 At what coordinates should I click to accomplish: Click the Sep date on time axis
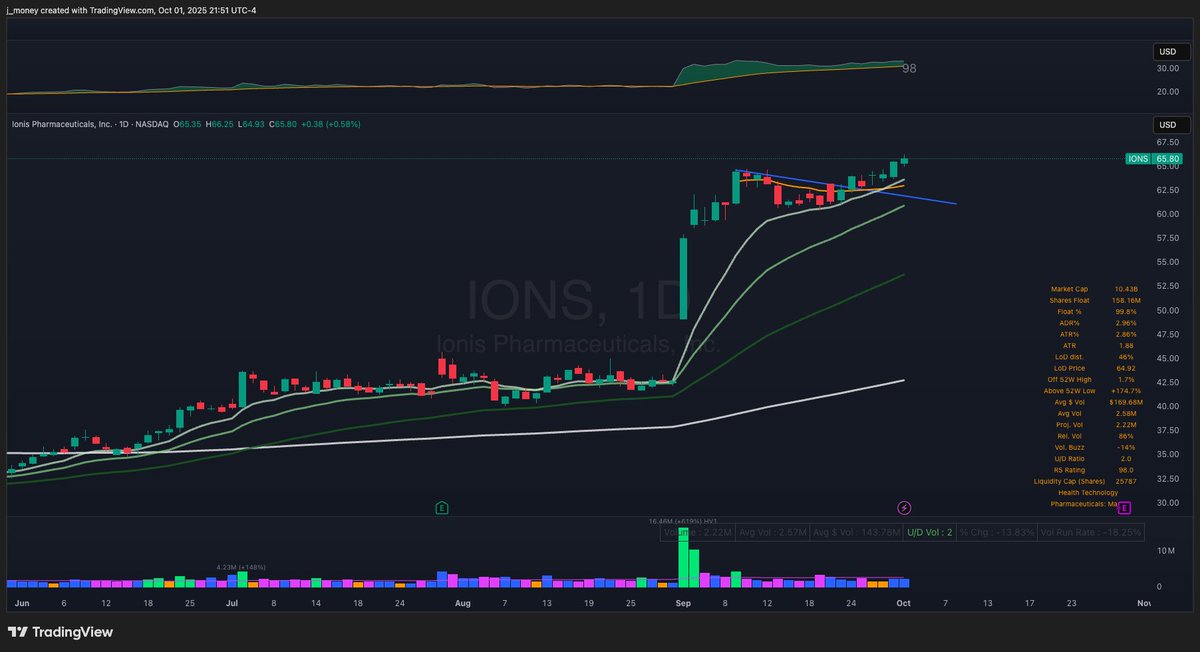(x=684, y=603)
